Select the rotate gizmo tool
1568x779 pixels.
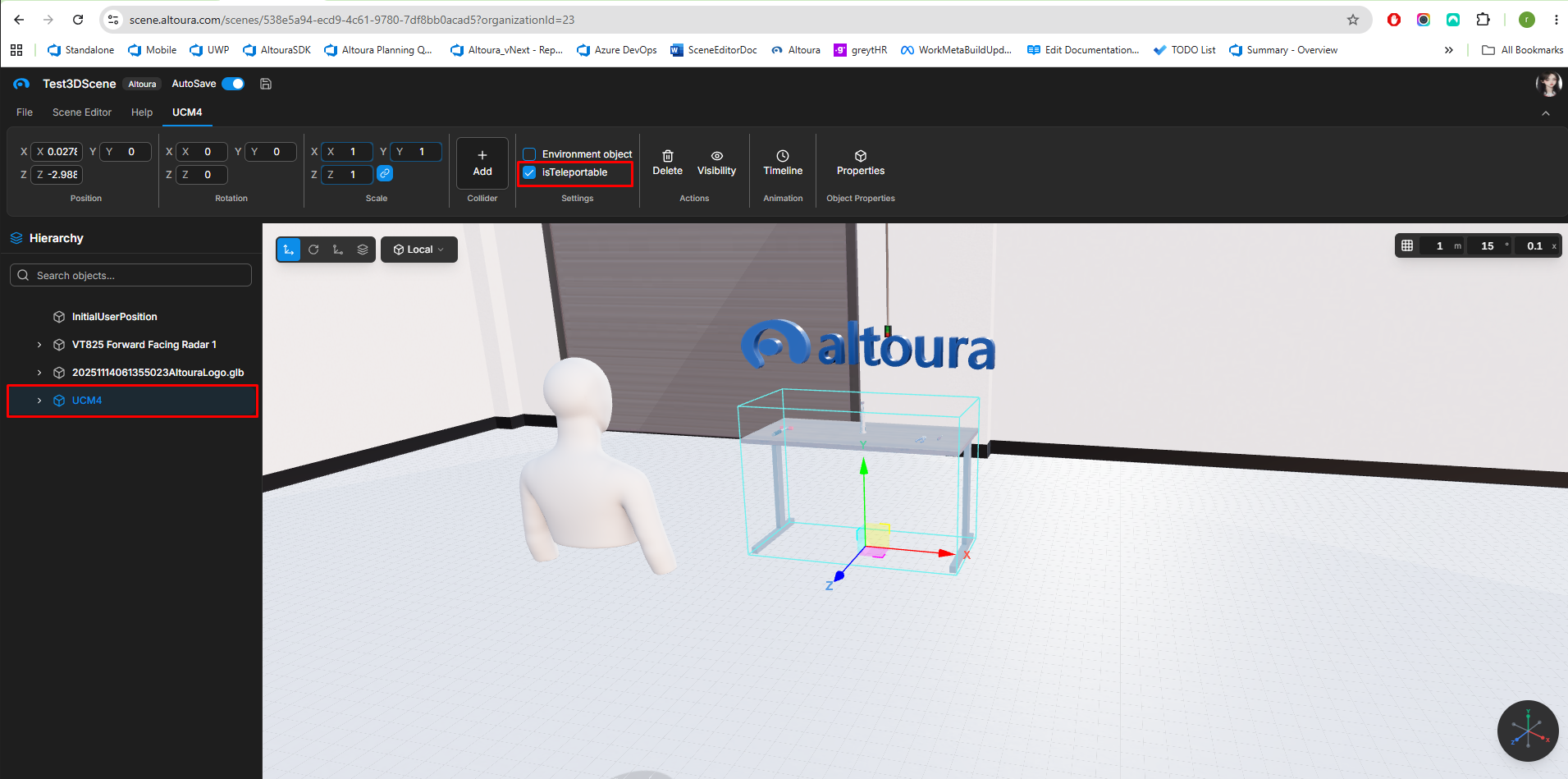tap(313, 250)
